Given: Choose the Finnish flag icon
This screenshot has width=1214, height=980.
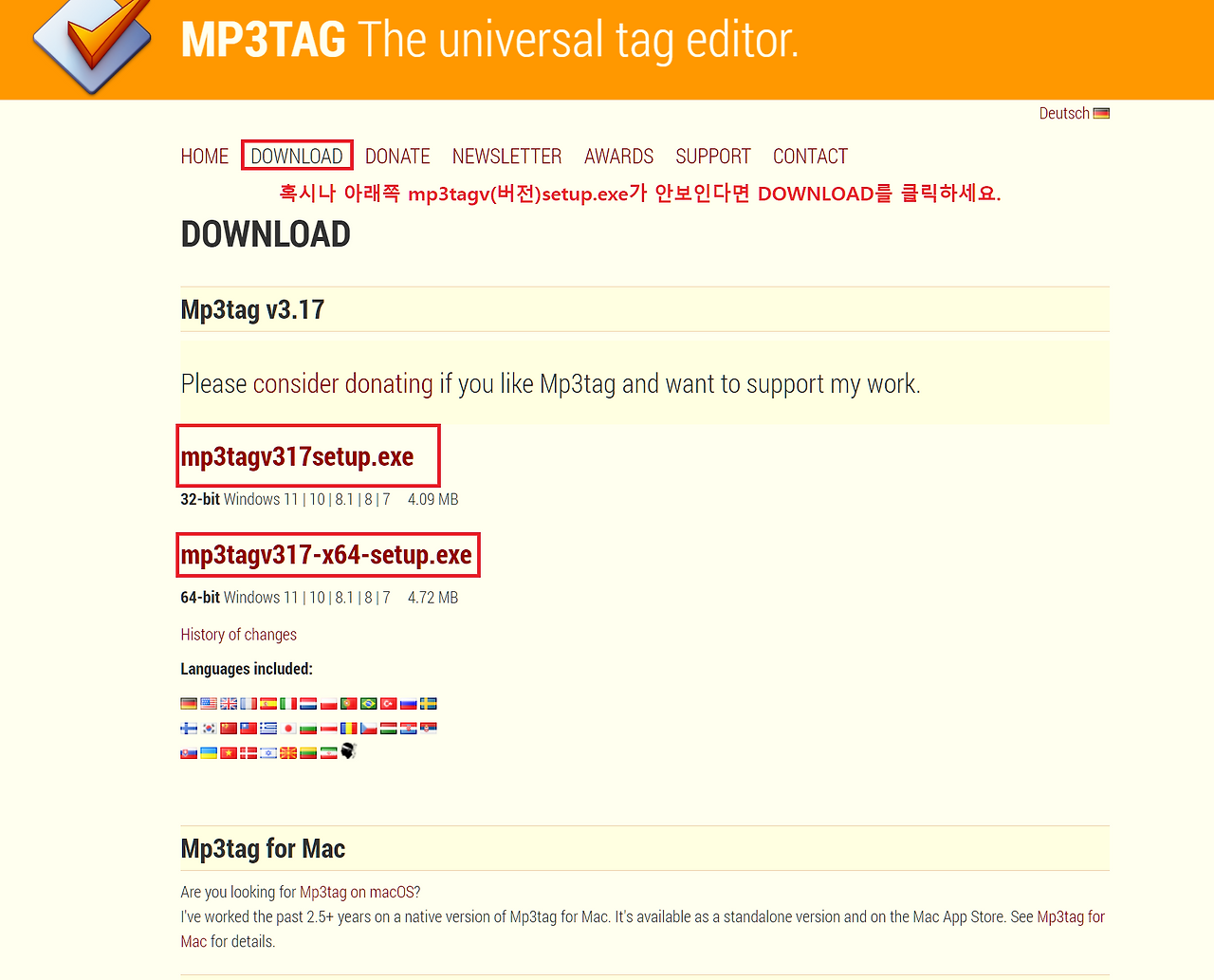Looking at the screenshot, I should (x=189, y=729).
